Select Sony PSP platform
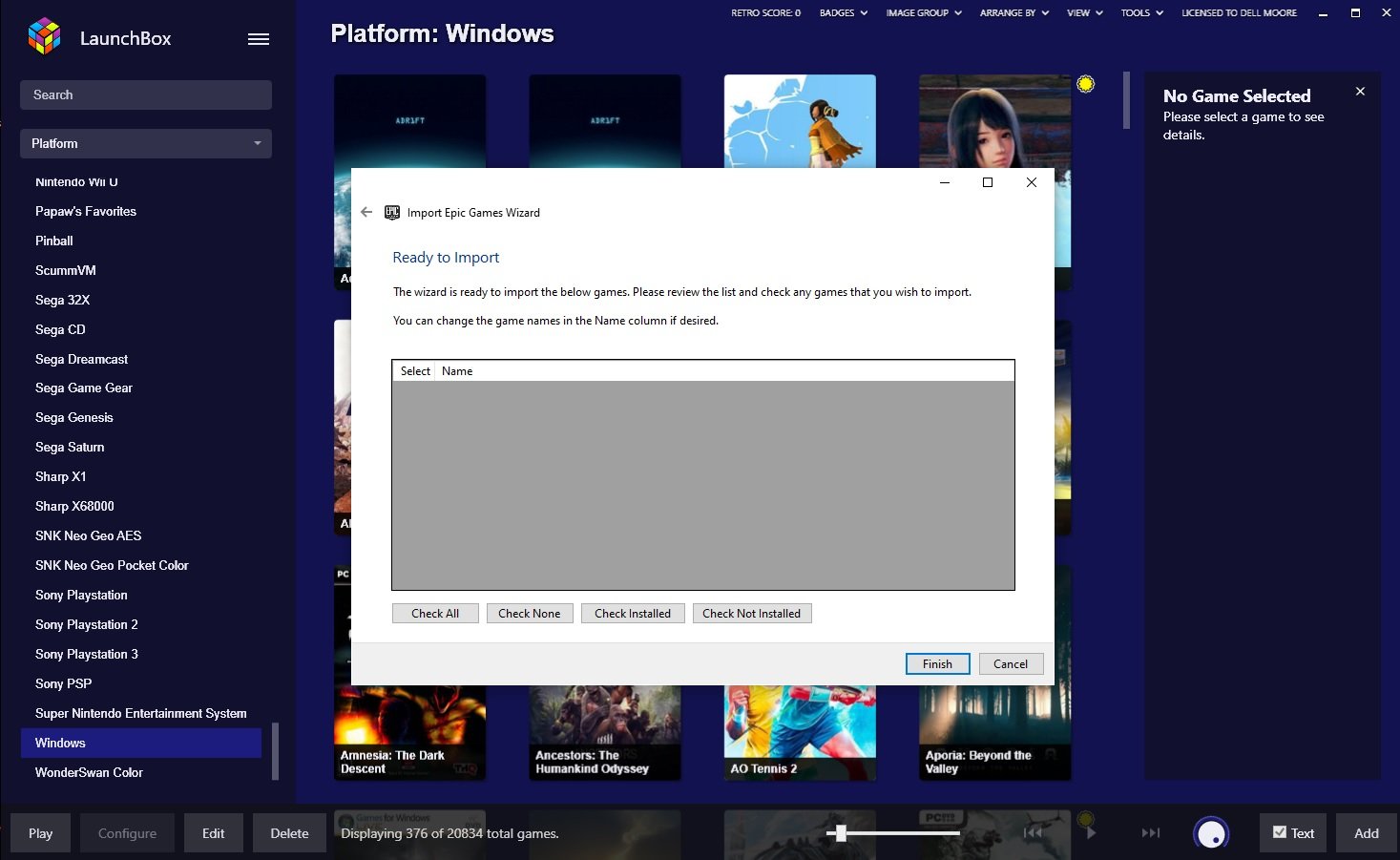1400x860 pixels. point(64,683)
